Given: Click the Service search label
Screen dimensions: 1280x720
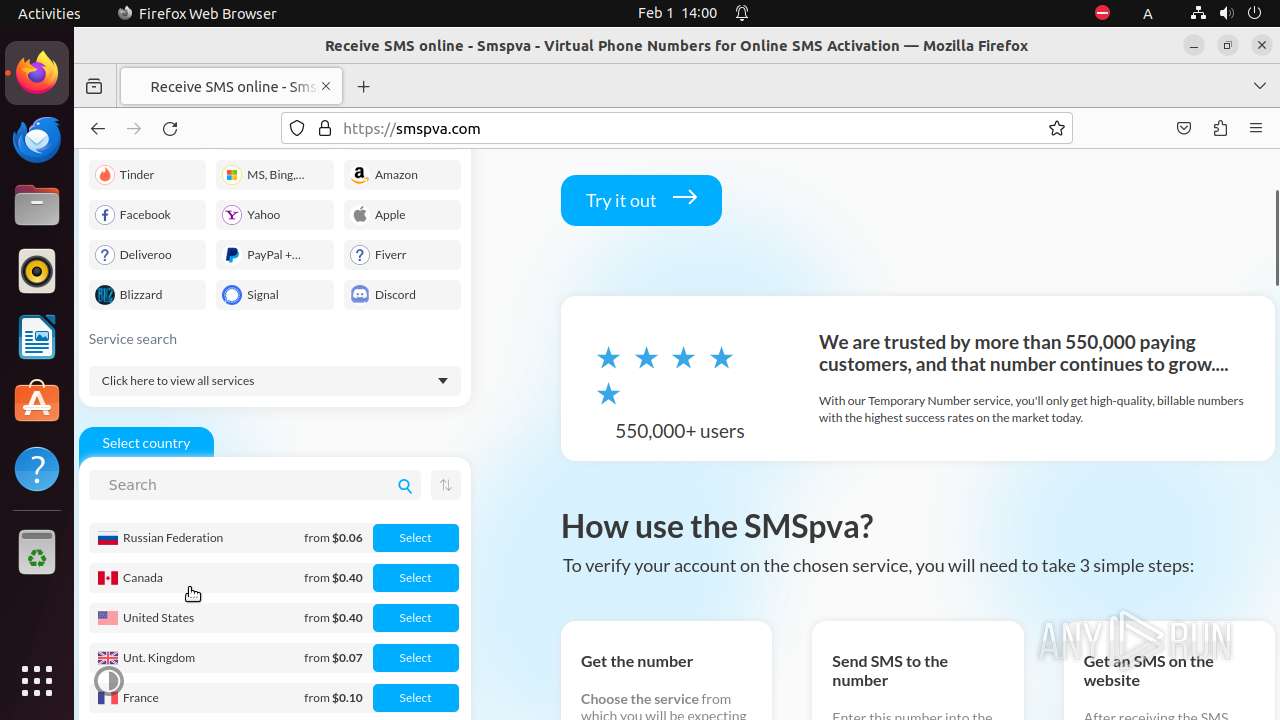Looking at the screenshot, I should click(133, 339).
